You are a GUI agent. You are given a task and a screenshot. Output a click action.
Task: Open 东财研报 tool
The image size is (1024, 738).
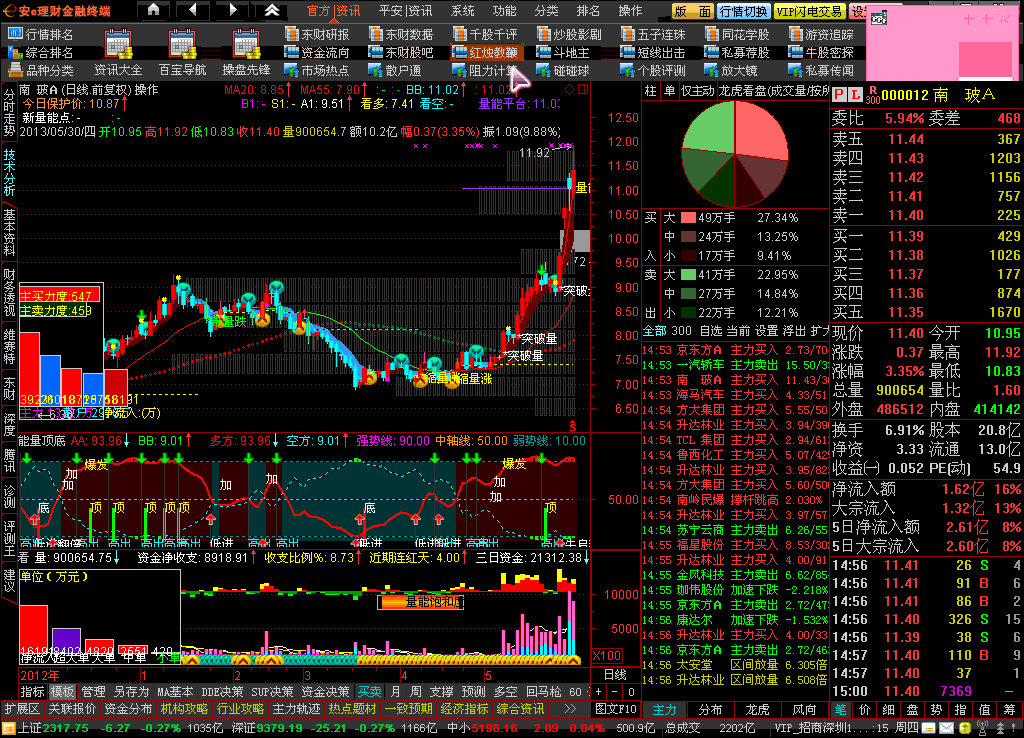tap(317, 35)
